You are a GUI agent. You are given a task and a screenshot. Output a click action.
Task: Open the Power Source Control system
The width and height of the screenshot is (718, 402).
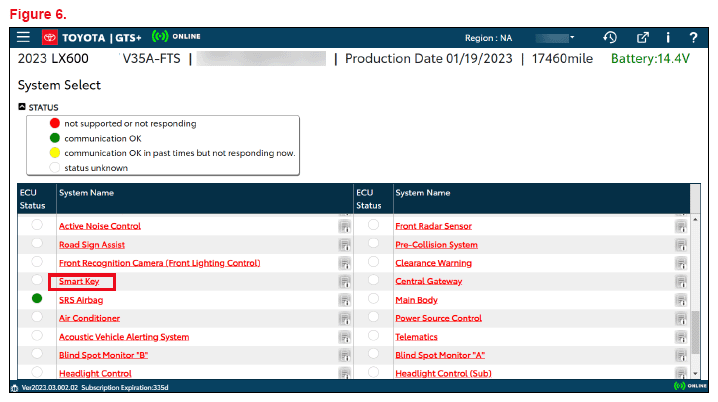pos(439,318)
